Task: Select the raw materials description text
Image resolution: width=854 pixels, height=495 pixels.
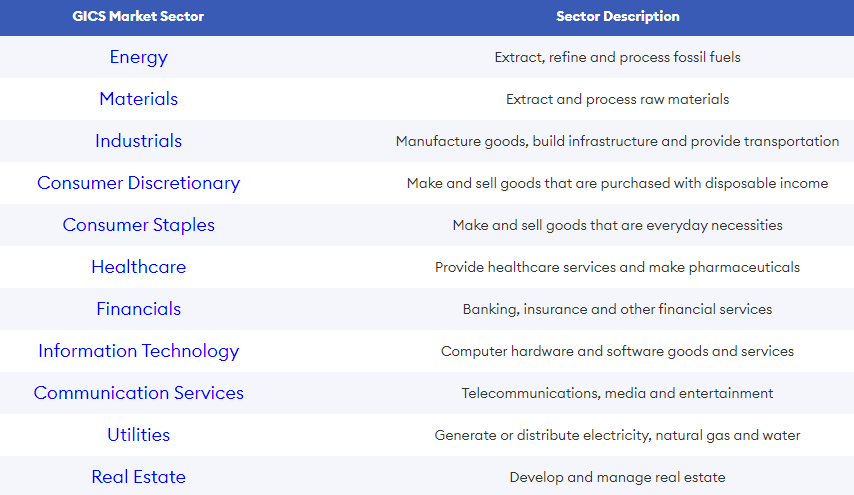Action: tap(618, 99)
